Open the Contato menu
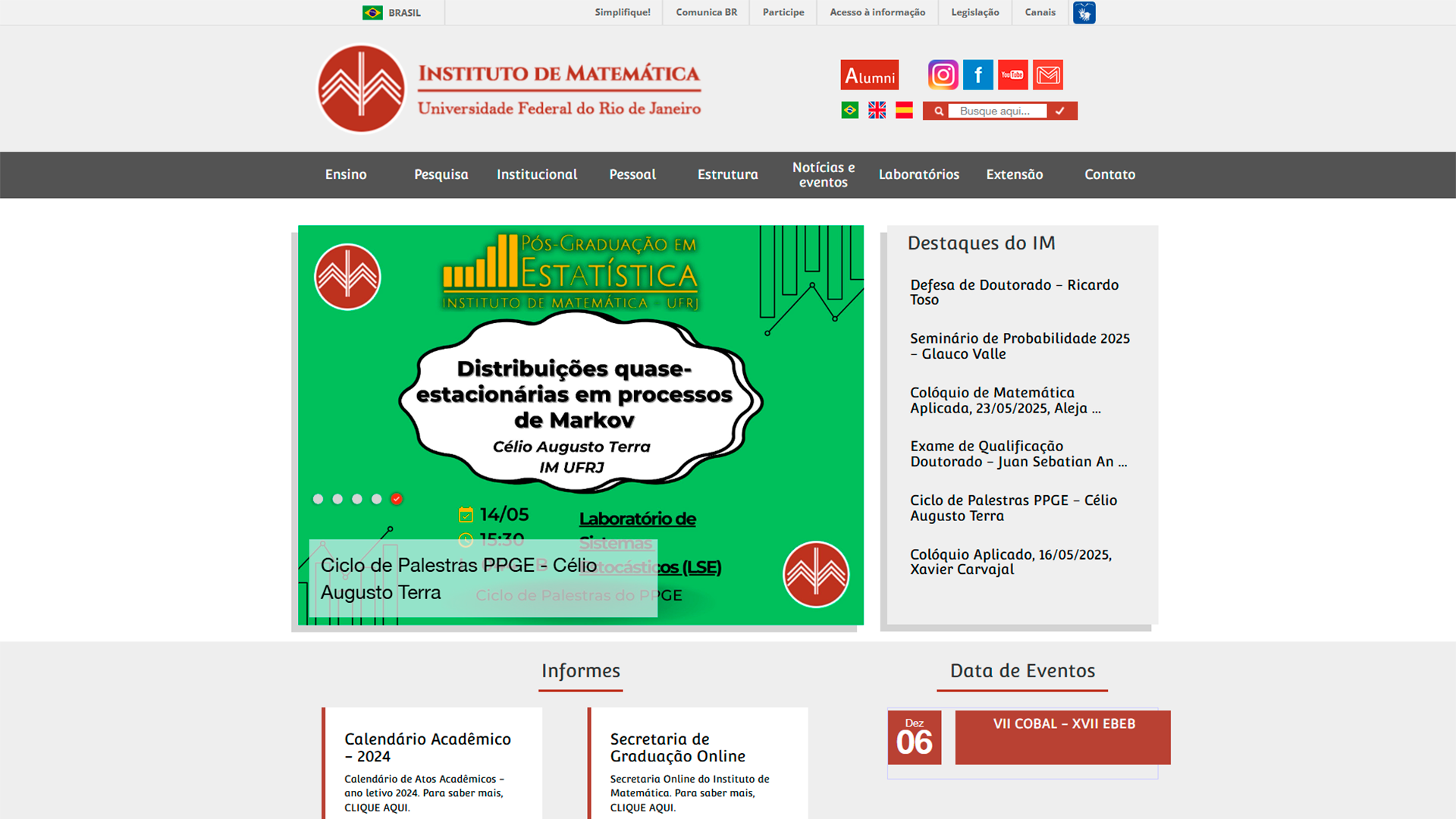Screen dimensions: 1456x819 point(1110,174)
